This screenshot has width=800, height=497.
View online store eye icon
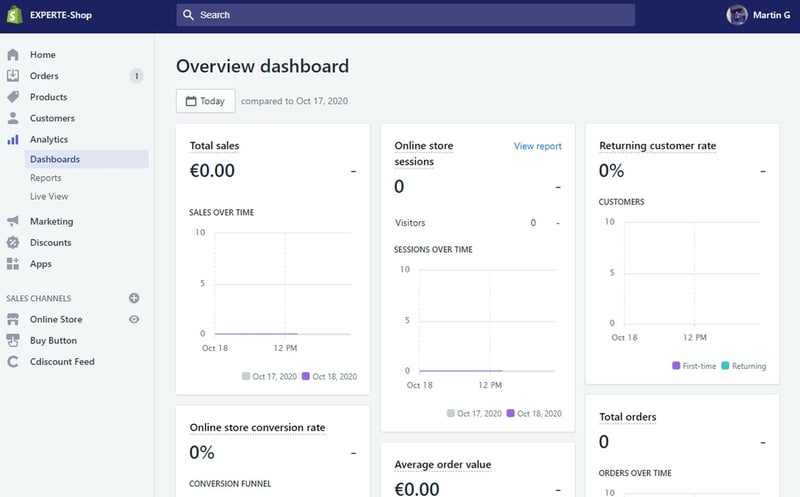click(x=134, y=319)
